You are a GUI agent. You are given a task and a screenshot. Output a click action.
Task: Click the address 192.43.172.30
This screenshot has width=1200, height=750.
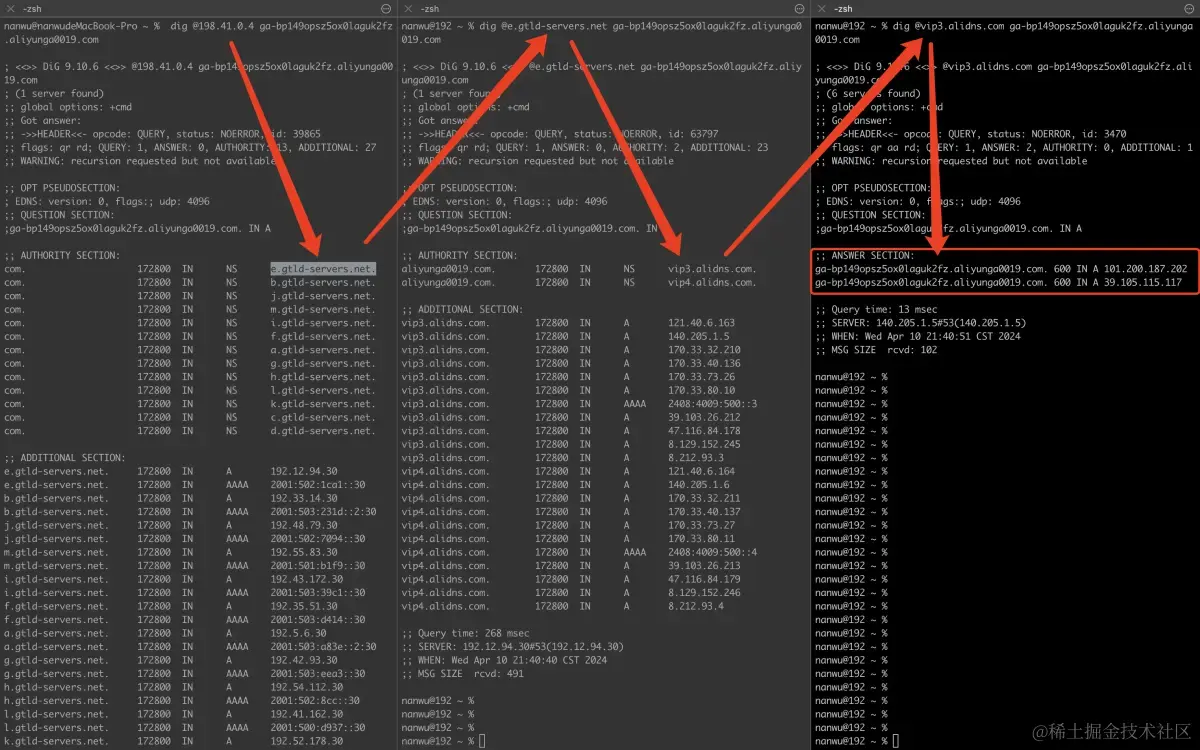[x=307, y=579]
